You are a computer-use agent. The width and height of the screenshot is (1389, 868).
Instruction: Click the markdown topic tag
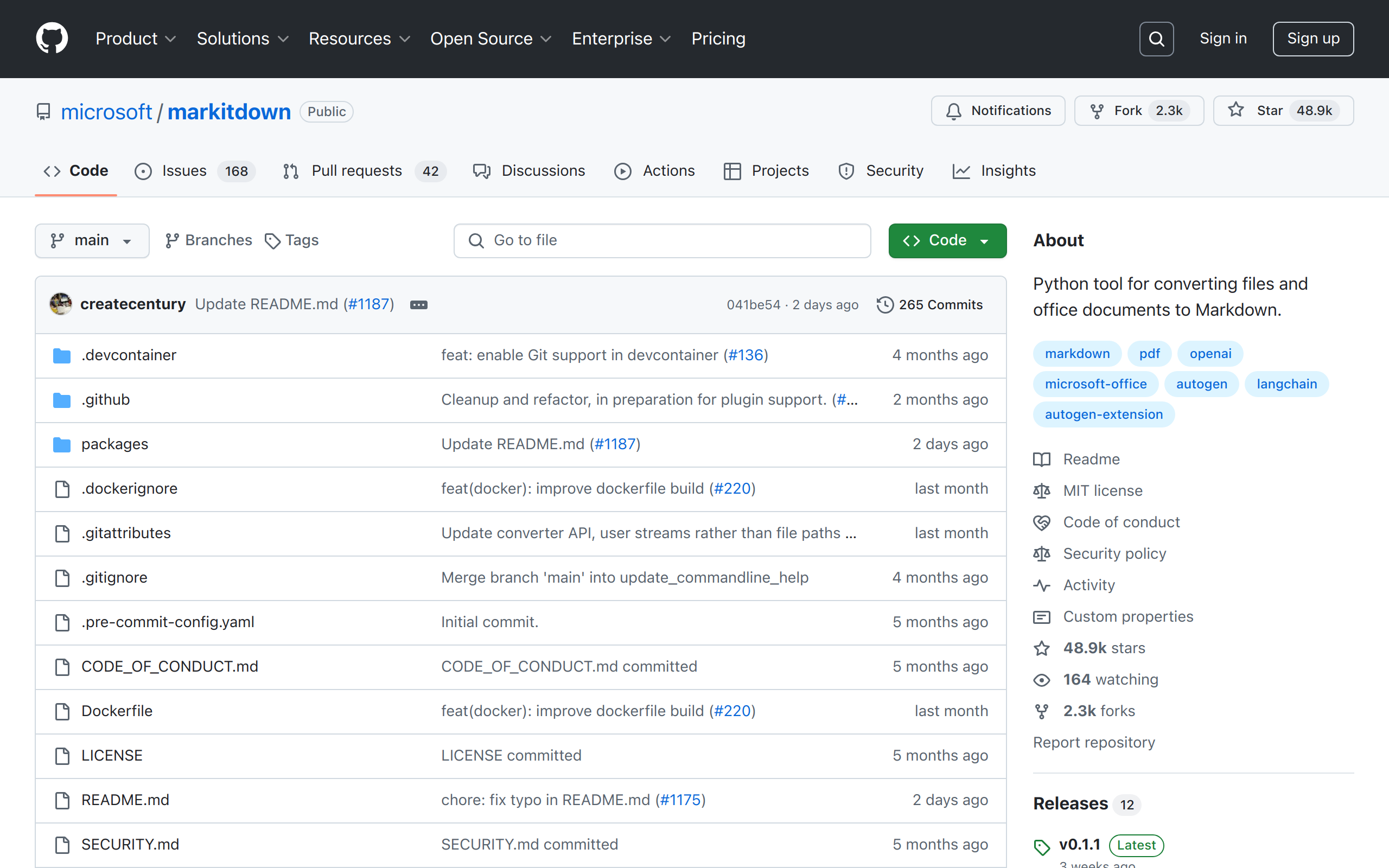(1077, 354)
